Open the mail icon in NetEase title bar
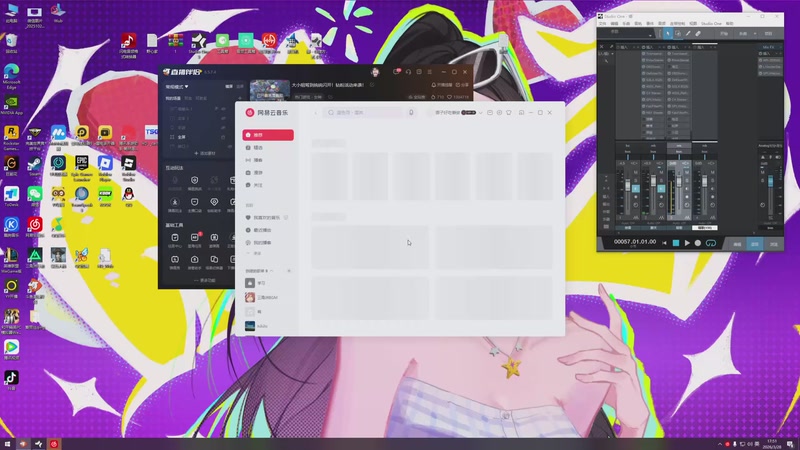Screen dimensions: 800x450 coord(490,113)
